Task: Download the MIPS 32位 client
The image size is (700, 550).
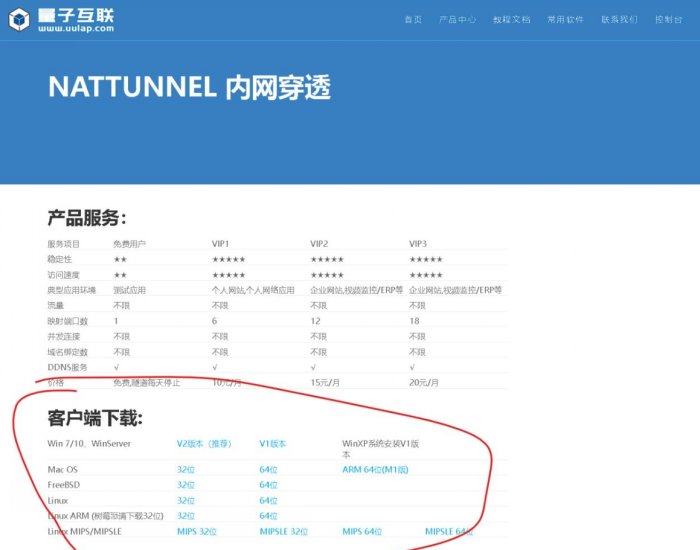Action: point(197,532)
